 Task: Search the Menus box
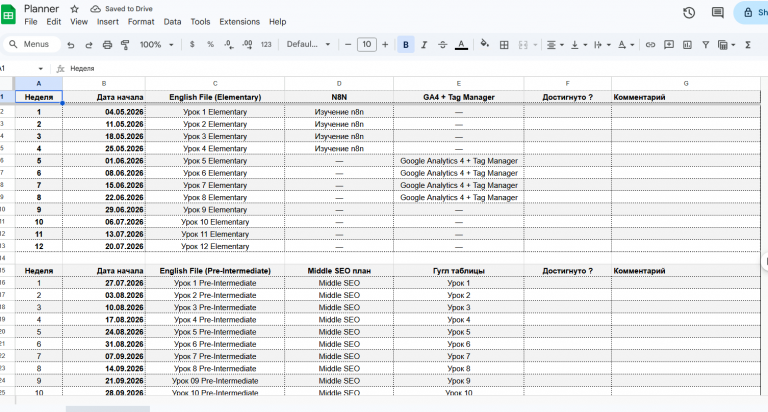click(32, 44)
